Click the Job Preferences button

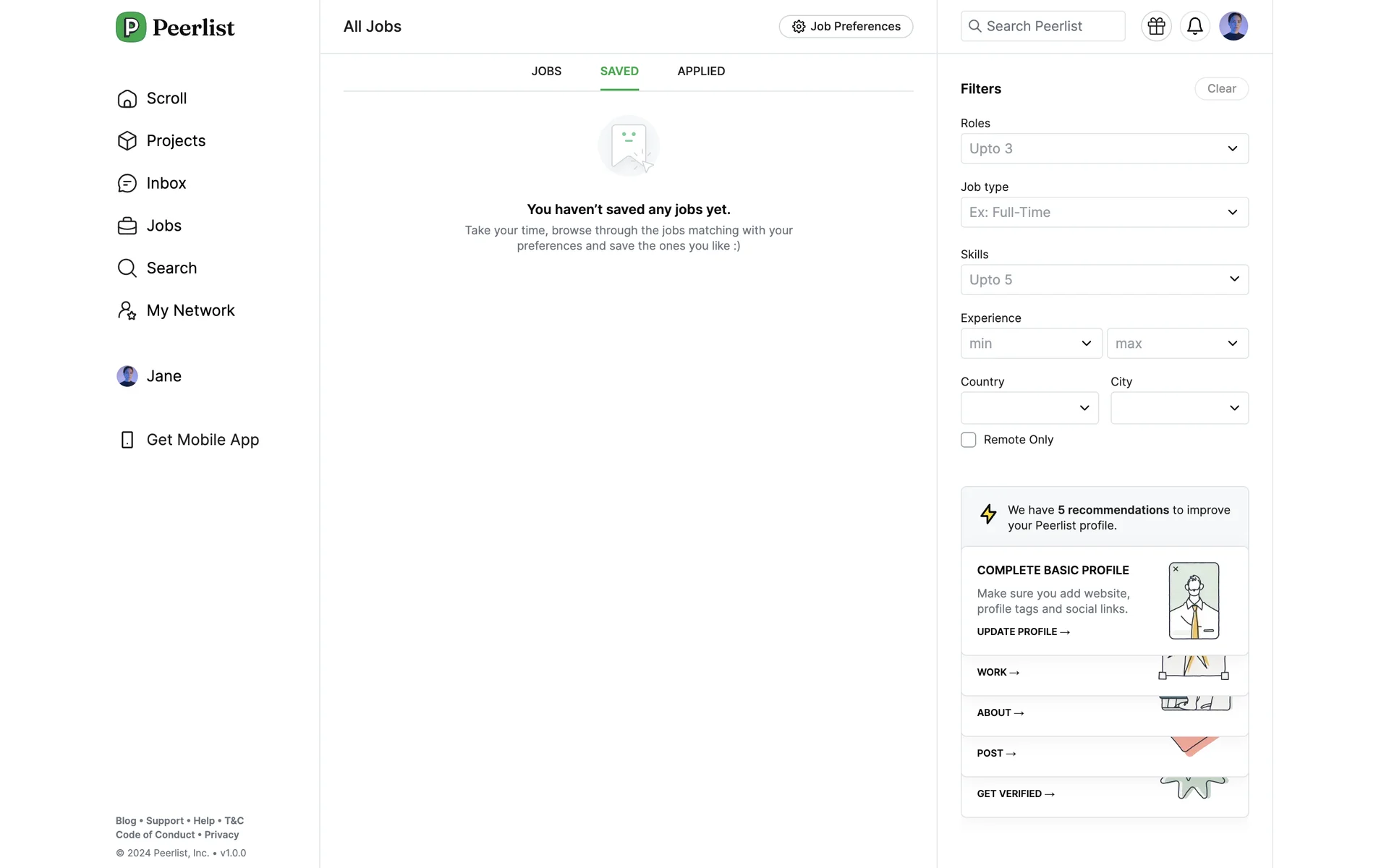point(846,27)
